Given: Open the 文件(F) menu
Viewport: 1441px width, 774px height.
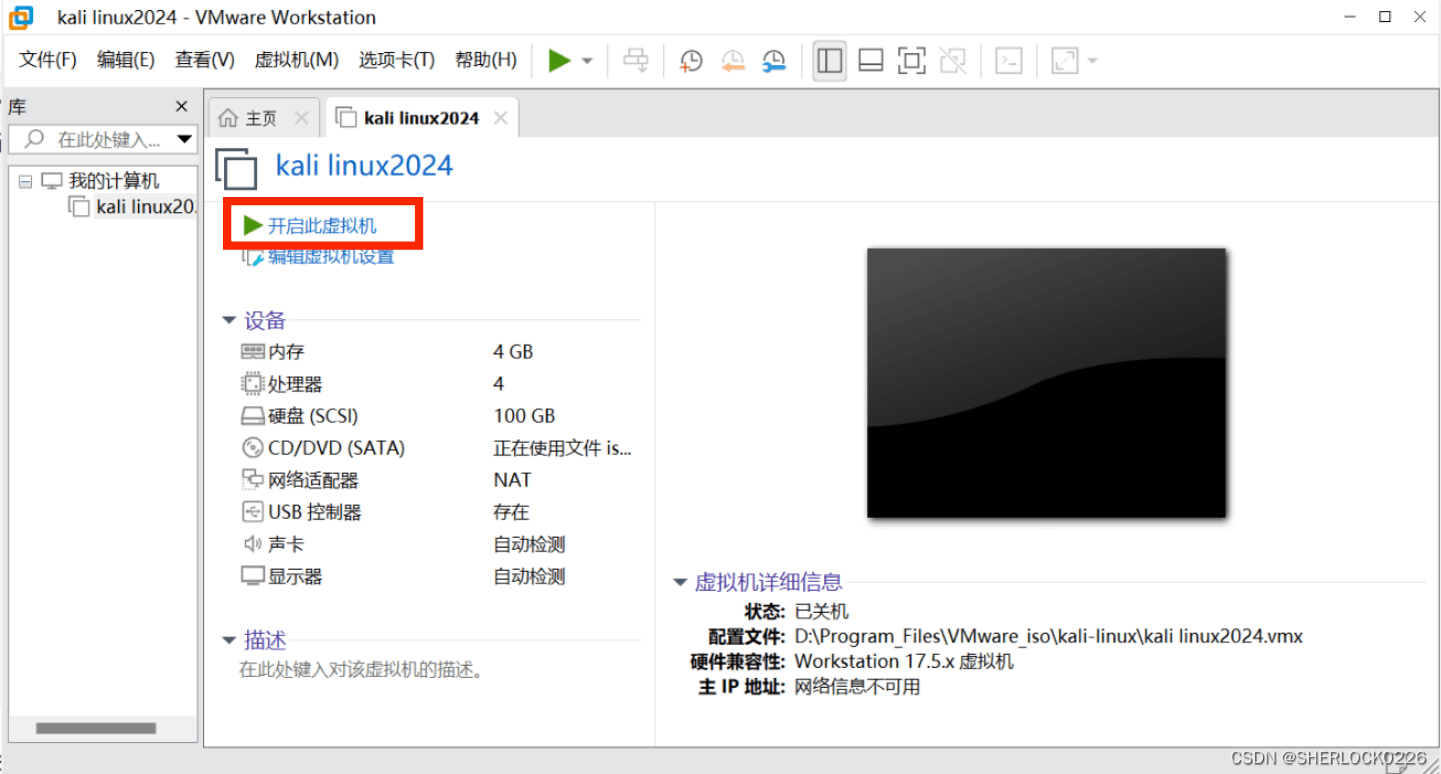Looking at the screenshot, I should point(48,60).
